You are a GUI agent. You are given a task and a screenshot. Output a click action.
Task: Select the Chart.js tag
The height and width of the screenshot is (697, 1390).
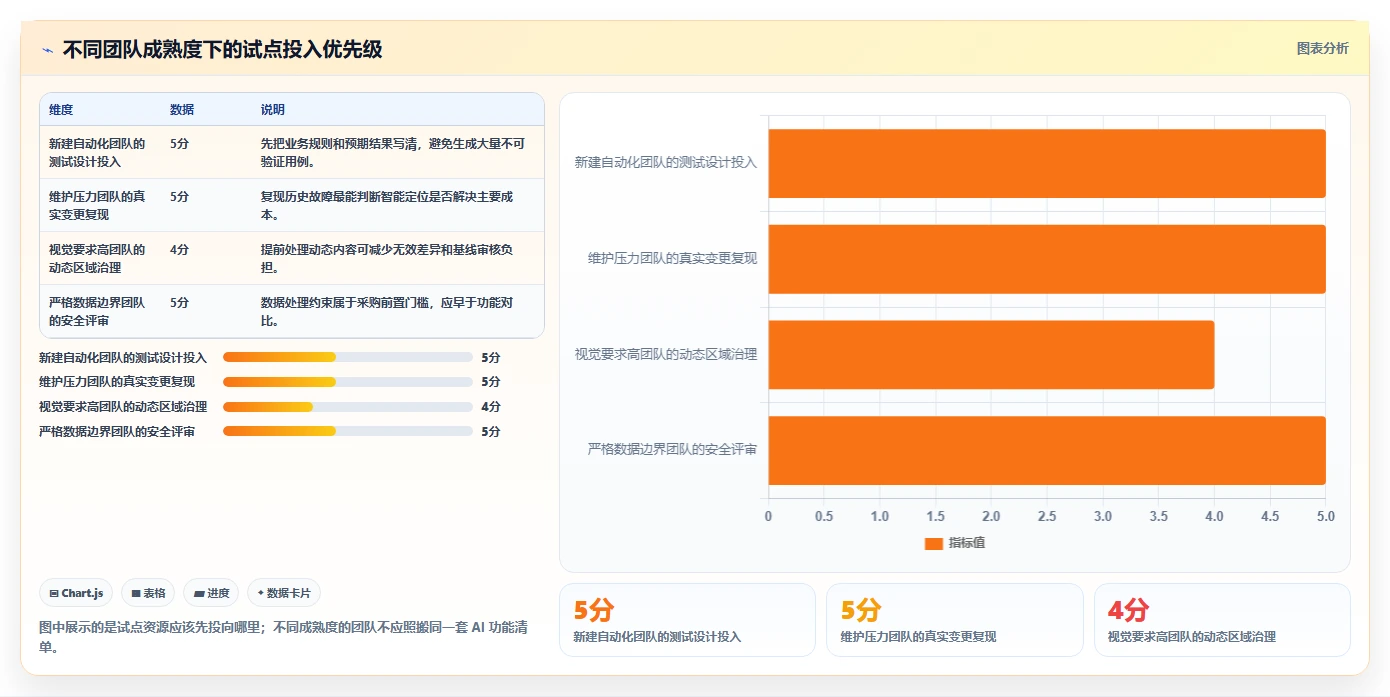pyautogui.click(x=77, y=593)
